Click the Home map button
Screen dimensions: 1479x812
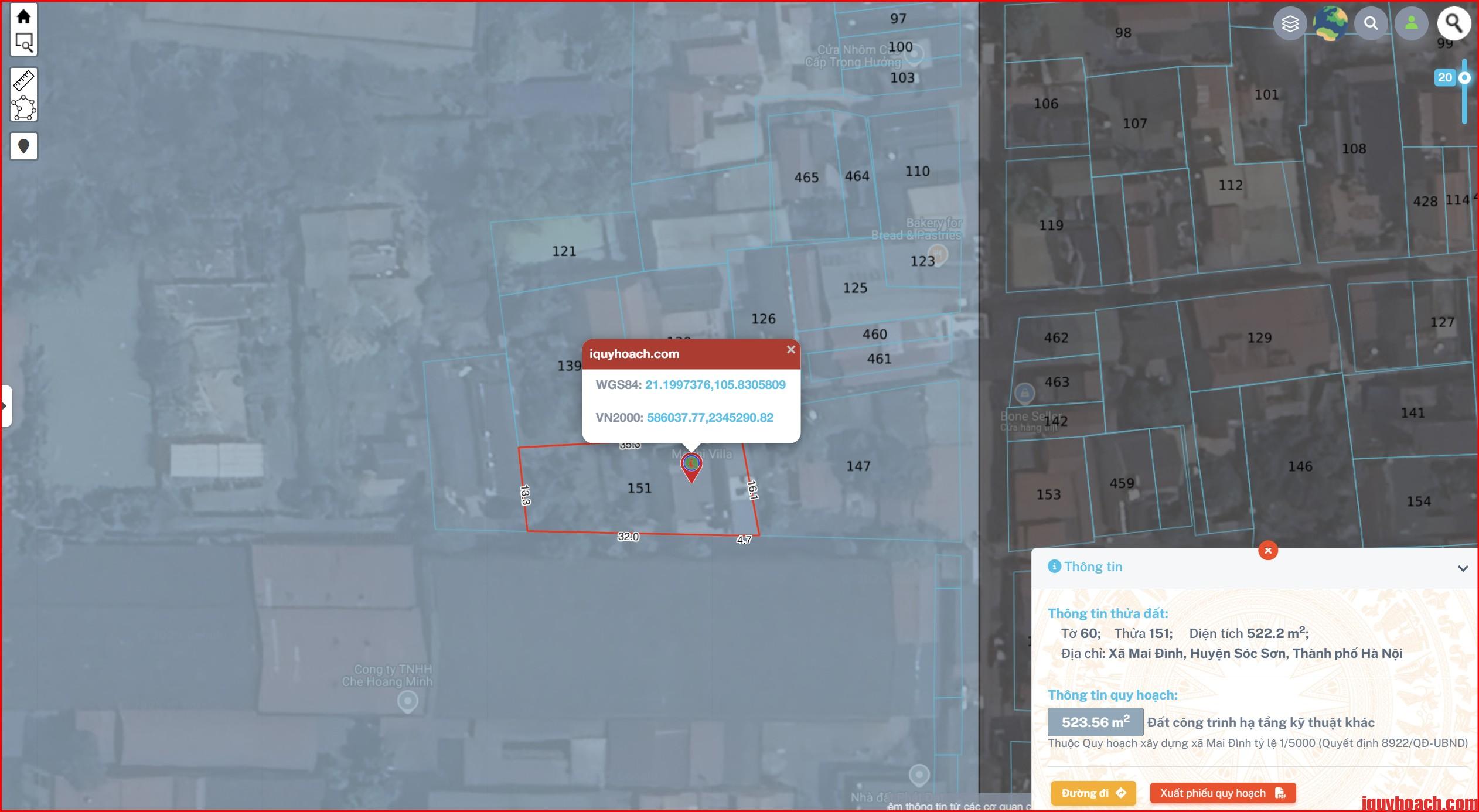click(x=23, y=16)
